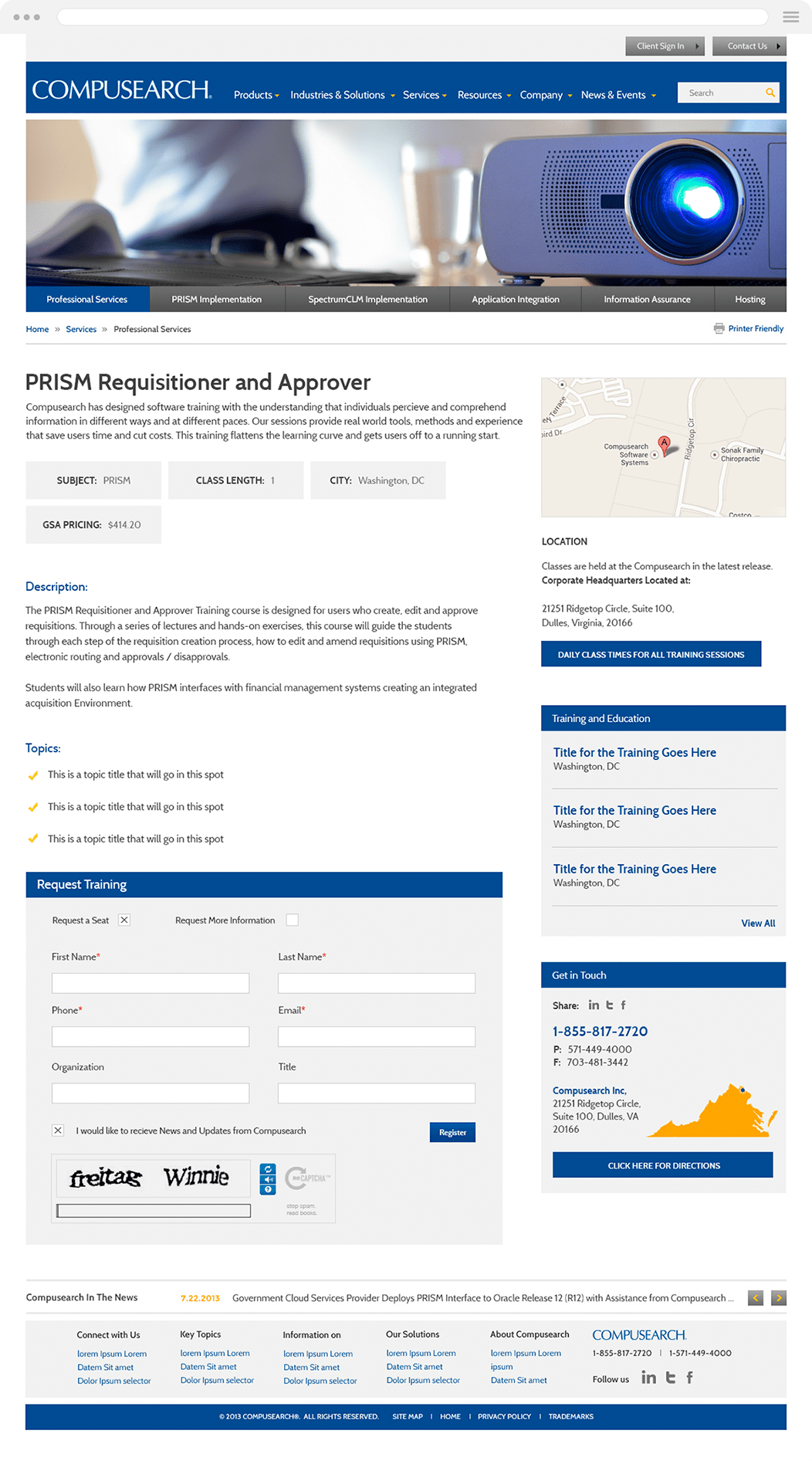This screenshot has width=812, height=1461.
Task: Open CAPTCHA help
Action: (x=268, y=1189)
